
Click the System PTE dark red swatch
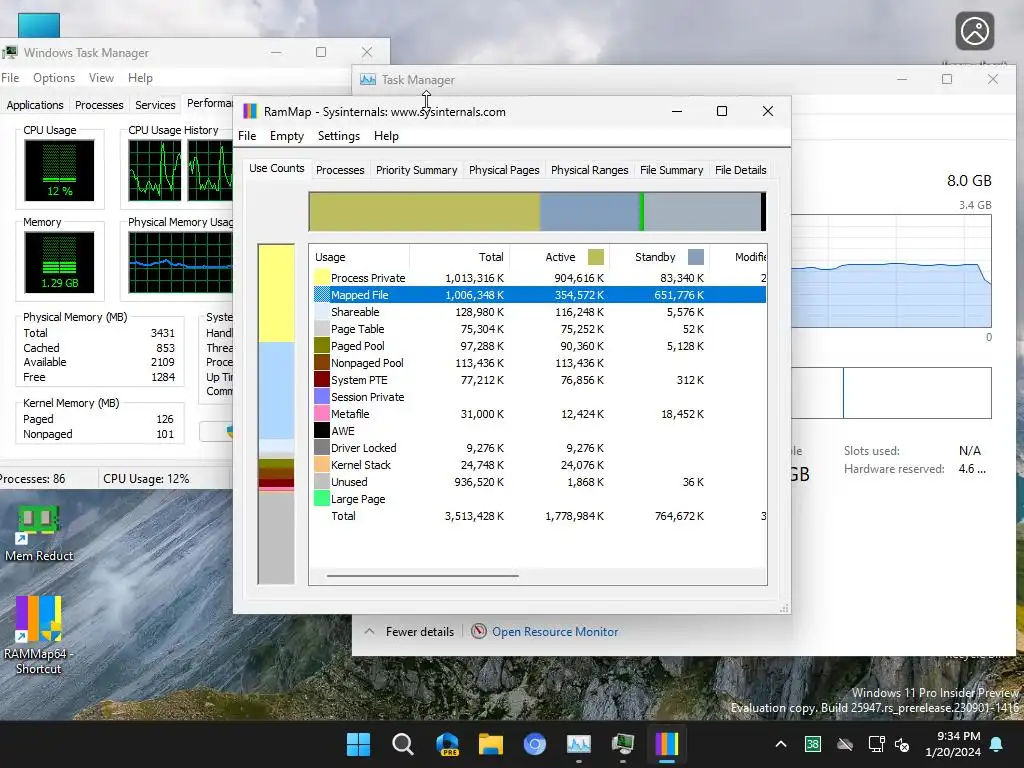click(321, 379)
